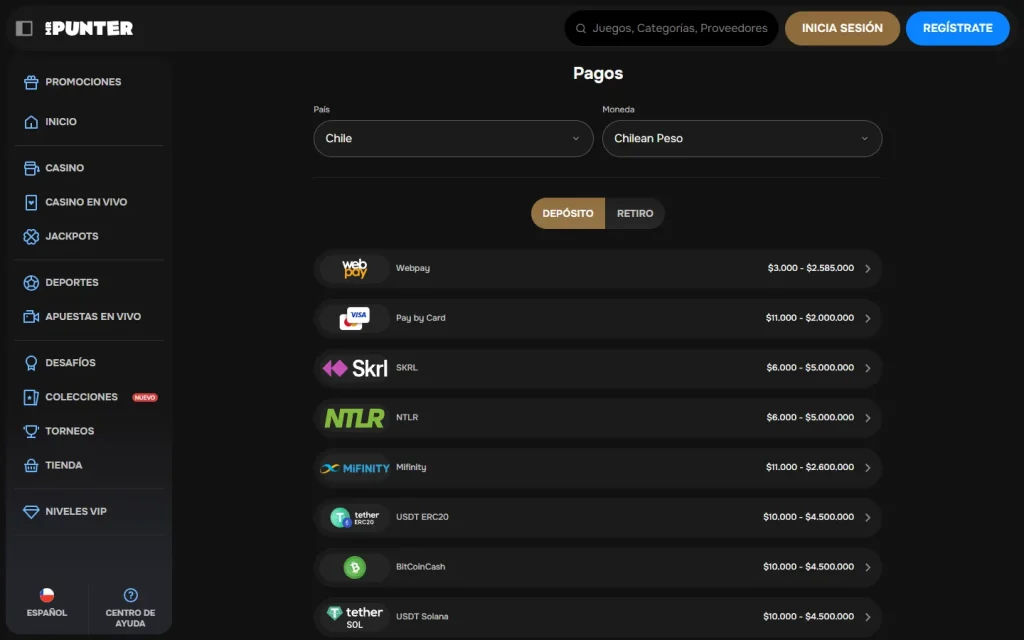Click the Desafíos medal icon
This screenshot has width=1024, height=640.
click(31, 363)
